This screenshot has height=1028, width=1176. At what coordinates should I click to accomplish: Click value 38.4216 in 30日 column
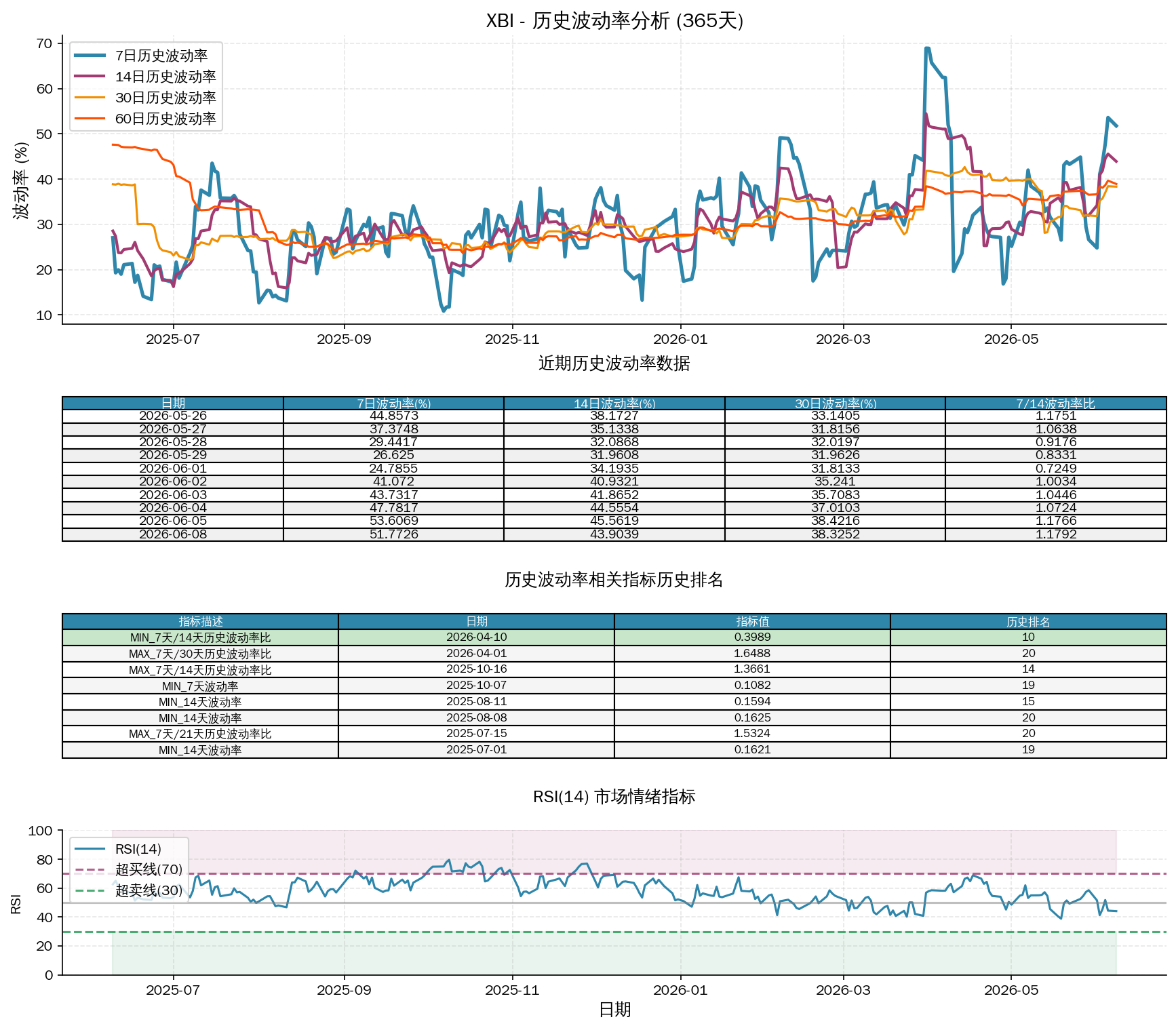[x=835, y=521]
